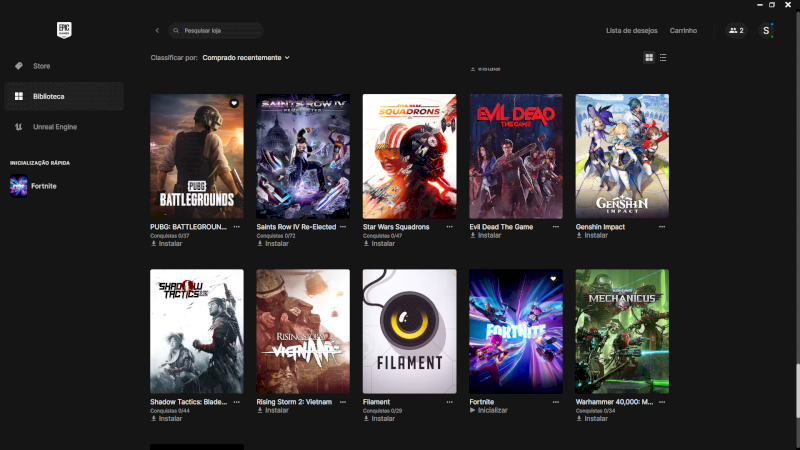Open the user profile avatar
Screen dimensions: 800x450
pos(767,31)
